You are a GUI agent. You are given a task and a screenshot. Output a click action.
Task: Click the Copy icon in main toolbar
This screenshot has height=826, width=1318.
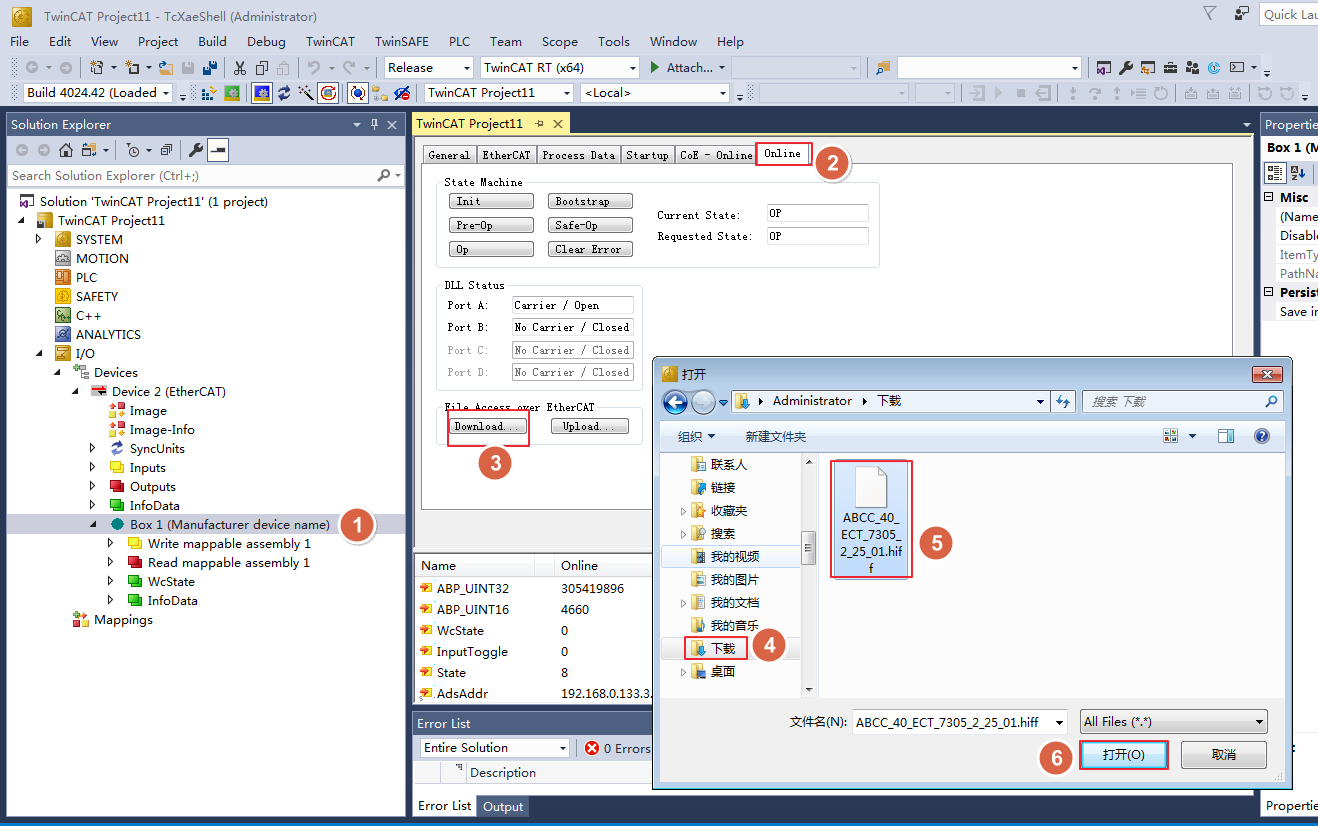tap(262, 68)
